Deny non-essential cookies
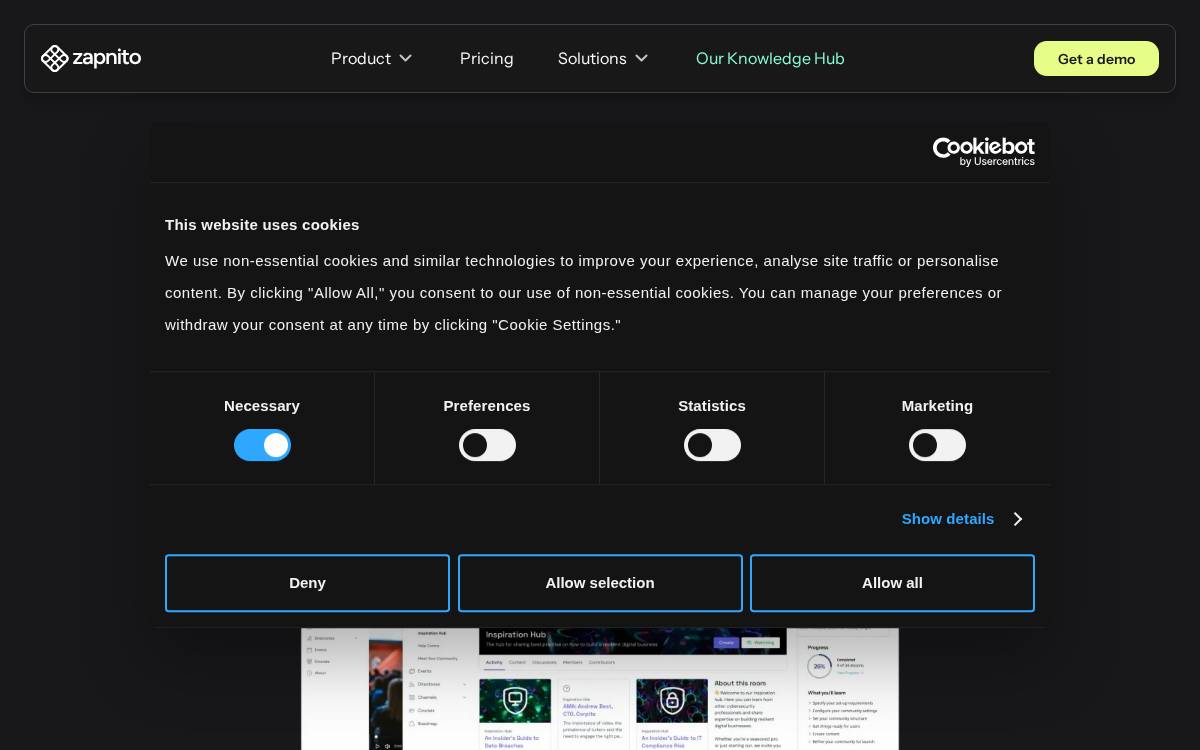The width and height of the screenshot is (1200, 750). point(307,583)
